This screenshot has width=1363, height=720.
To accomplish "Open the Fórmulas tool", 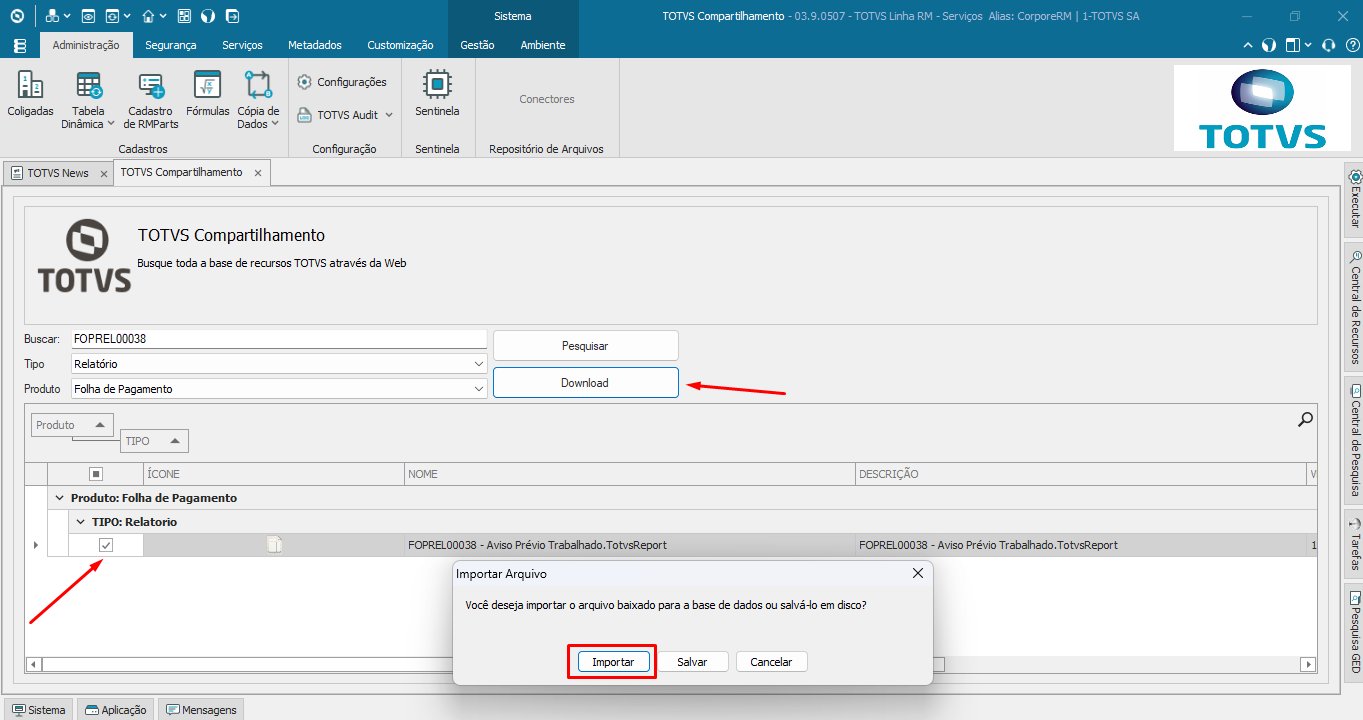I will tap(207, 86).
